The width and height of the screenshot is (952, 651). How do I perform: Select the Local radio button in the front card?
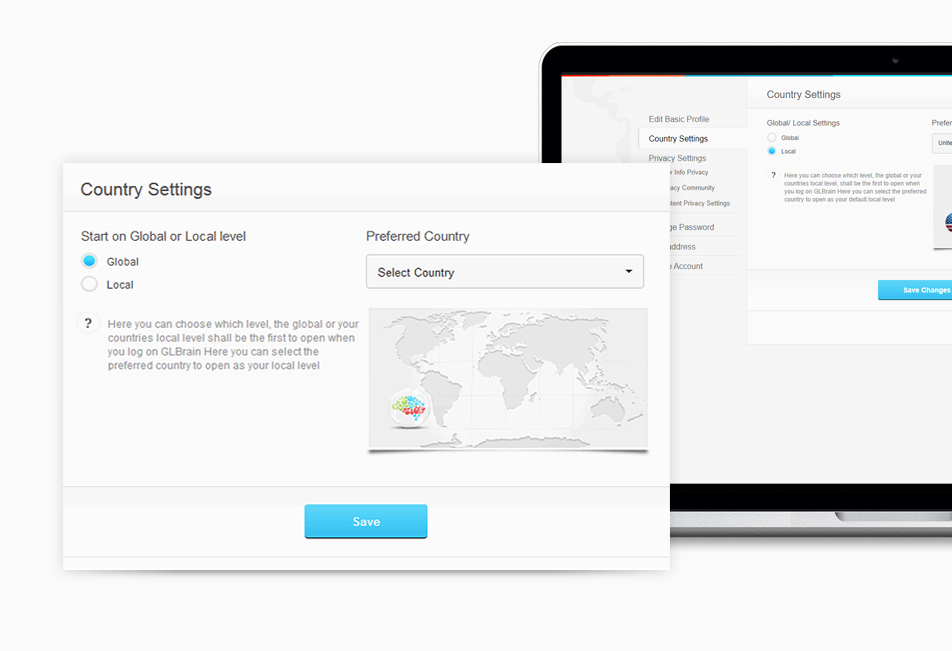tap(90, 284)
